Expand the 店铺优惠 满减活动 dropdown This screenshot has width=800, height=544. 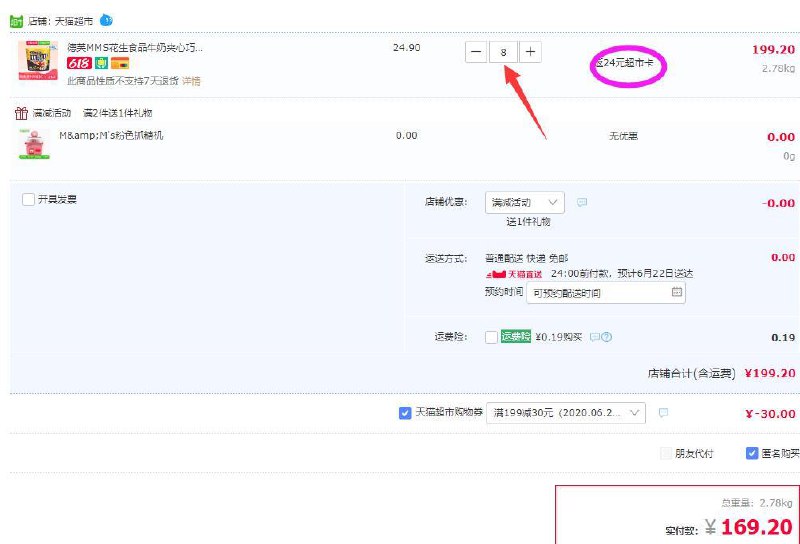[x=524, y=203]
